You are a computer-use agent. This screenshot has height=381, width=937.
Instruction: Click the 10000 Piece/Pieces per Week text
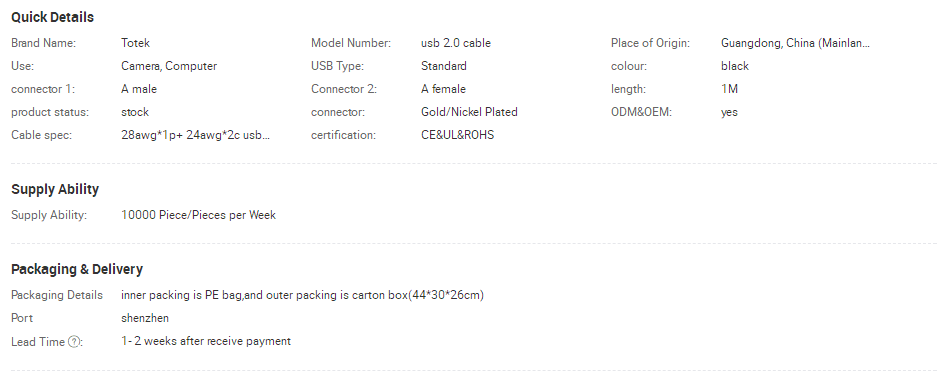click(198, 215)
